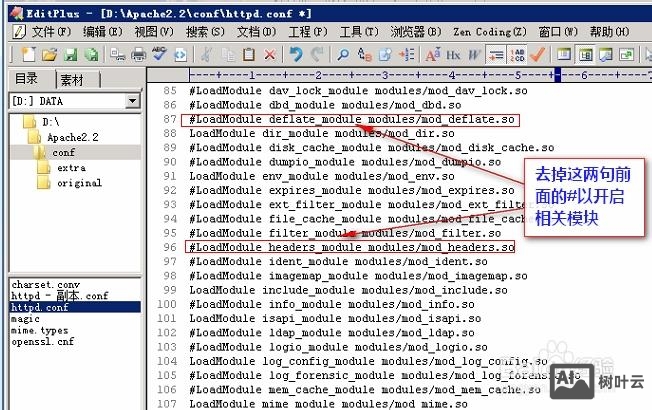
Task: Click the Redo arrow icon
Action: coord(317,54)
